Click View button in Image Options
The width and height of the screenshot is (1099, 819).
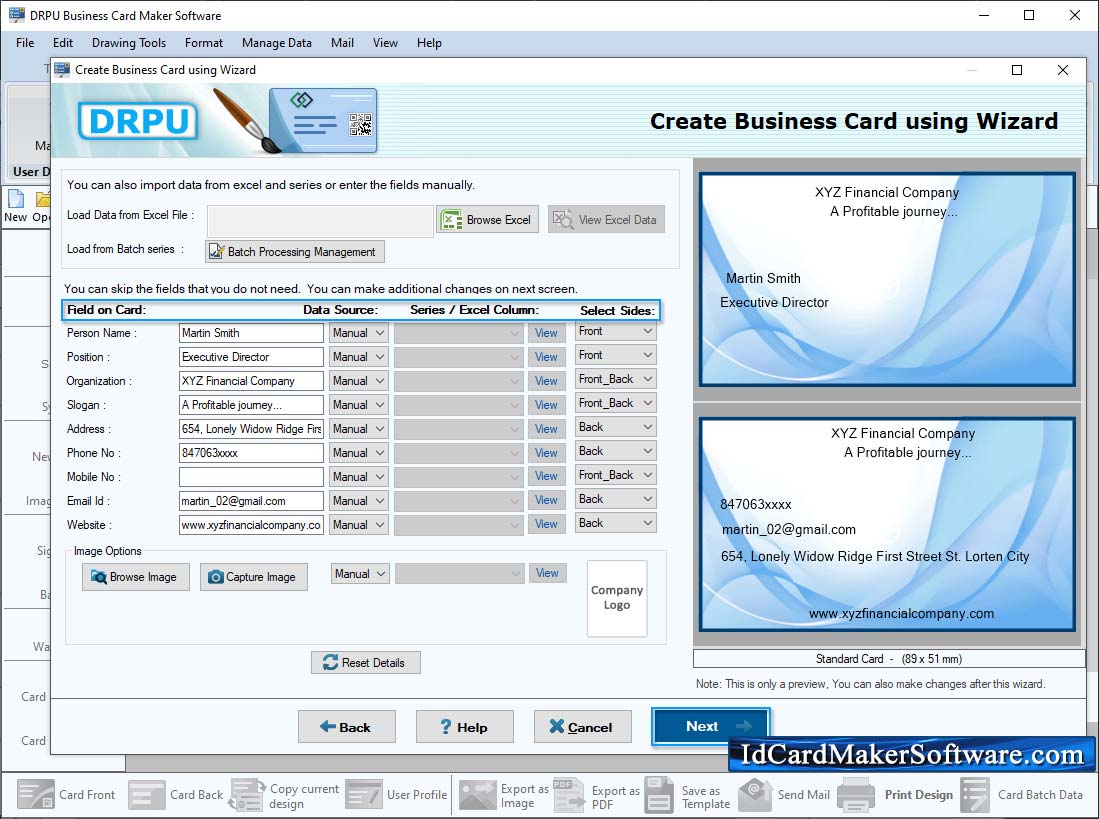pos(547,573)
